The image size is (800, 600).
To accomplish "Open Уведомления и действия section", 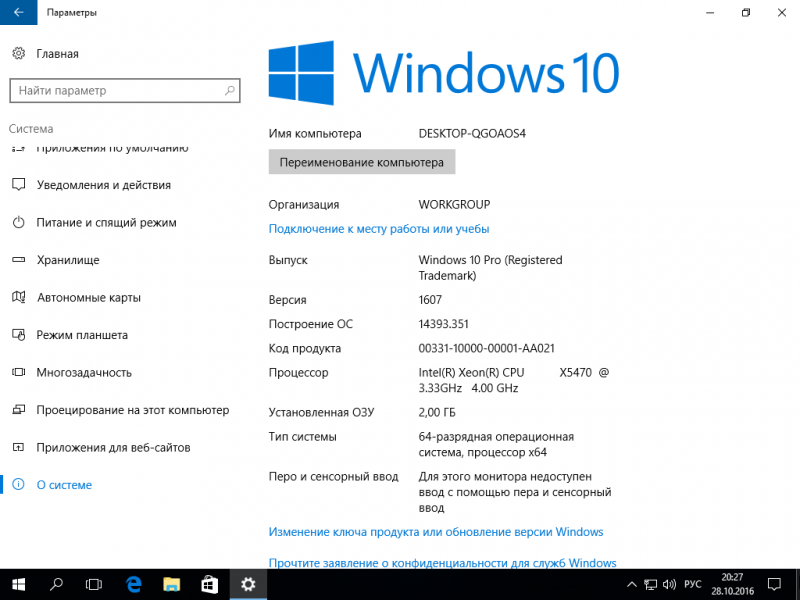I will pos(104,185).
